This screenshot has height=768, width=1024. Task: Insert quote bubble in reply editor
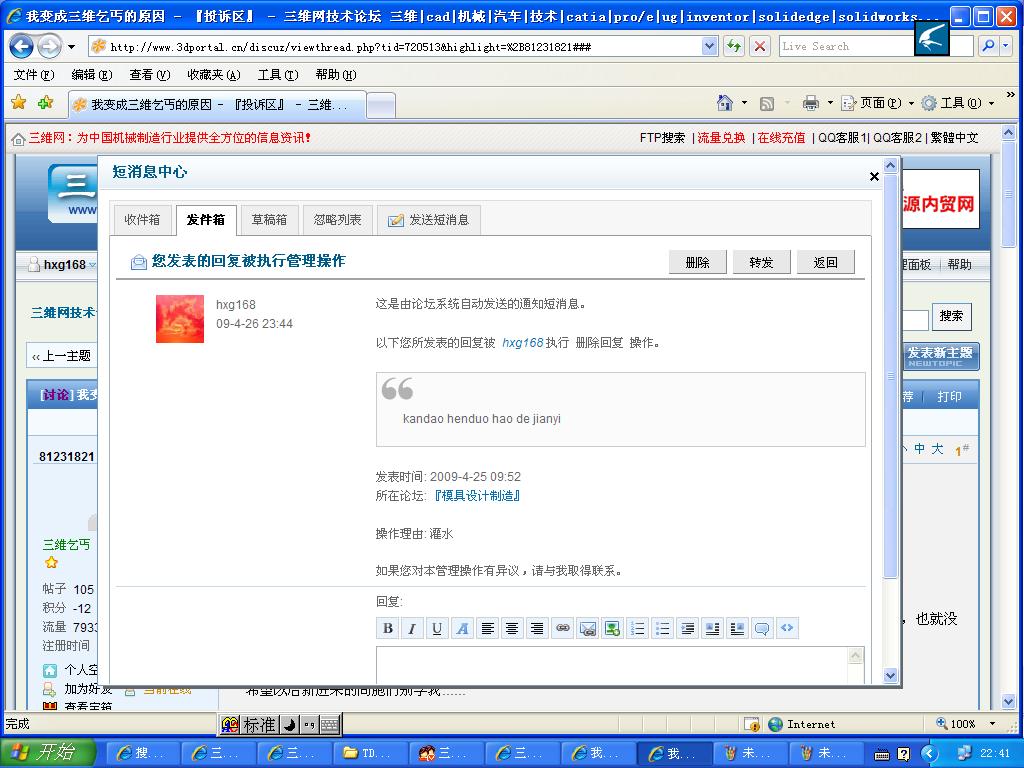(762, 628)
